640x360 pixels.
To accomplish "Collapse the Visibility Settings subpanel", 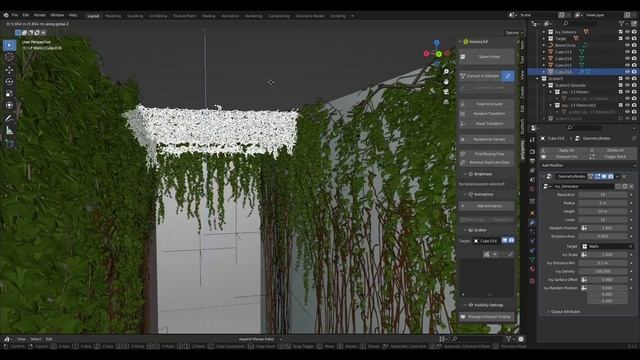I will pos(465,305).
